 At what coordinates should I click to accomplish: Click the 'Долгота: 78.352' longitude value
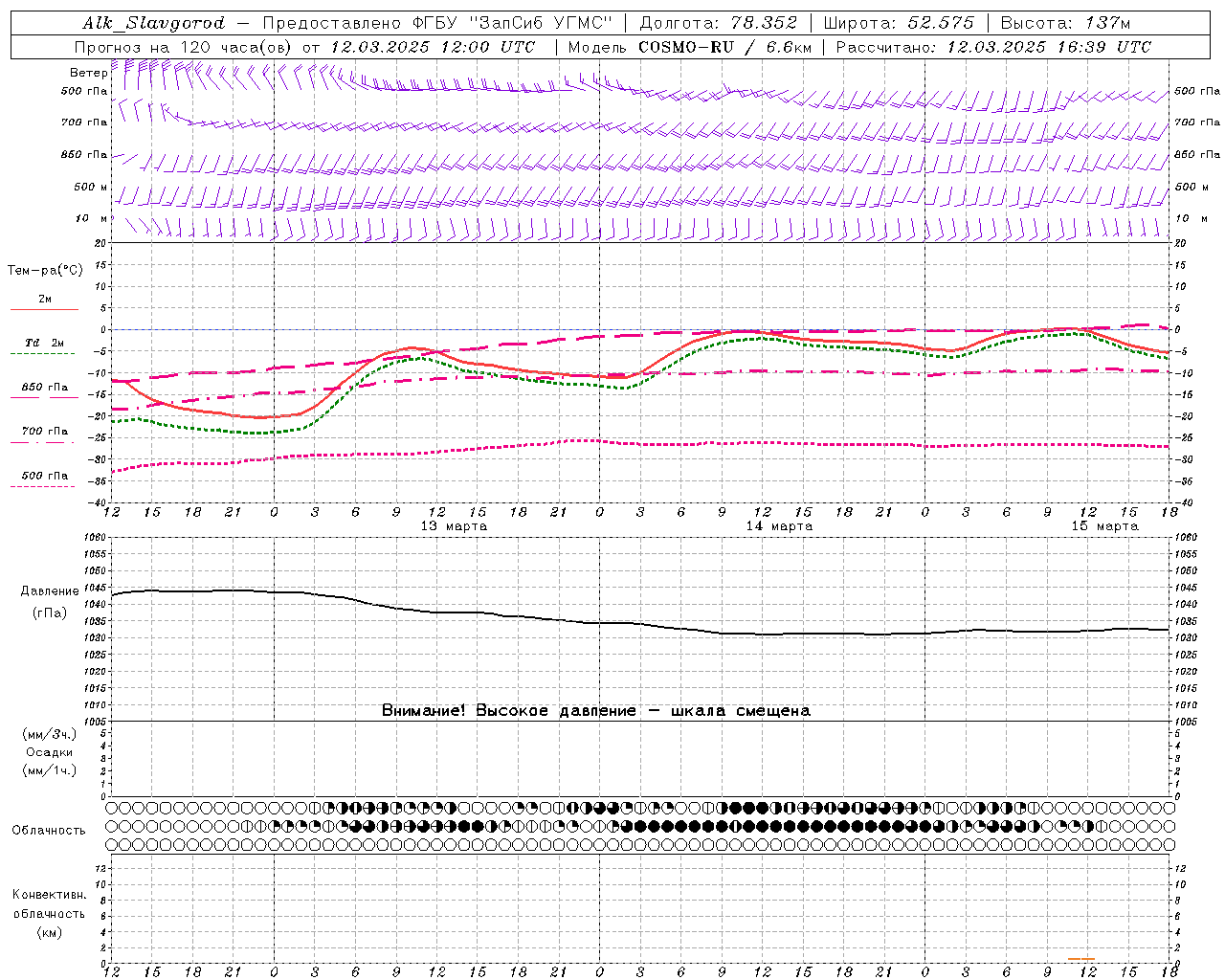[x=718, y=23]
